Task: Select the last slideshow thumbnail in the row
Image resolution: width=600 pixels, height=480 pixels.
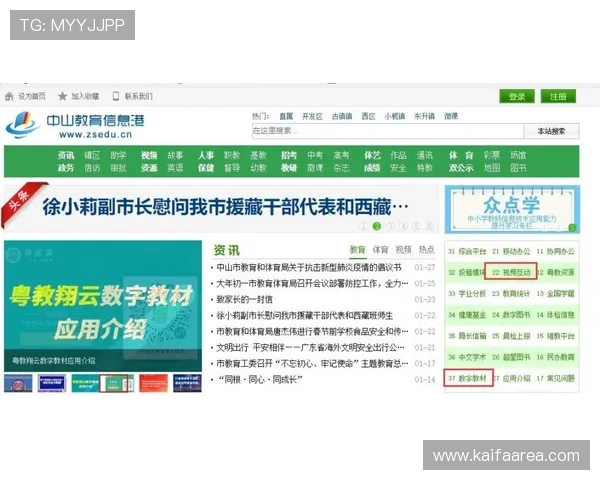Action: [187, 383]
